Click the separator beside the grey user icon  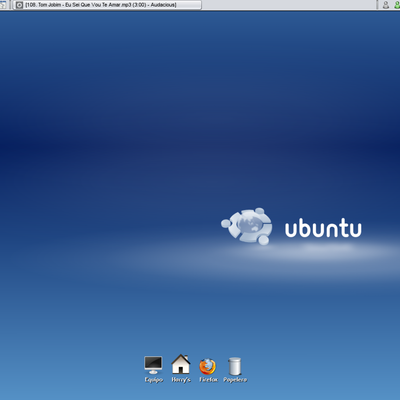378,5
